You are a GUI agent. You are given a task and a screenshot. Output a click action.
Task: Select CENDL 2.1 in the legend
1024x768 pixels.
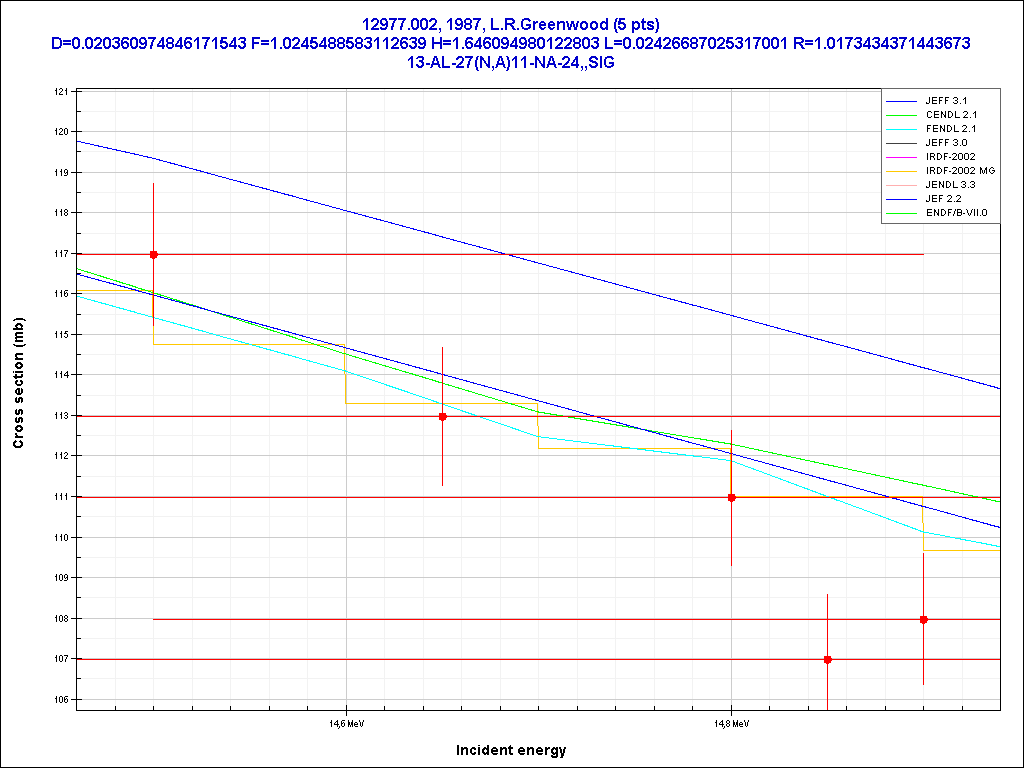coord(949,115)
